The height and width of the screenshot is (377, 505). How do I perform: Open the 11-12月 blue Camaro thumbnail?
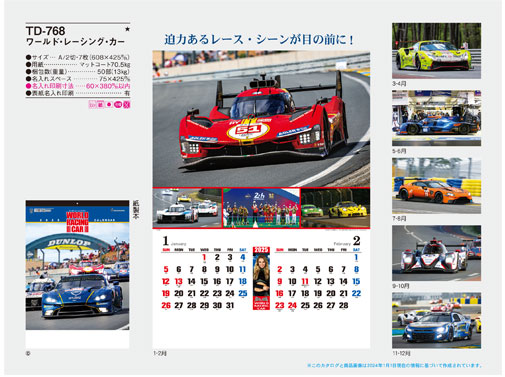click(x=436, y=321)
